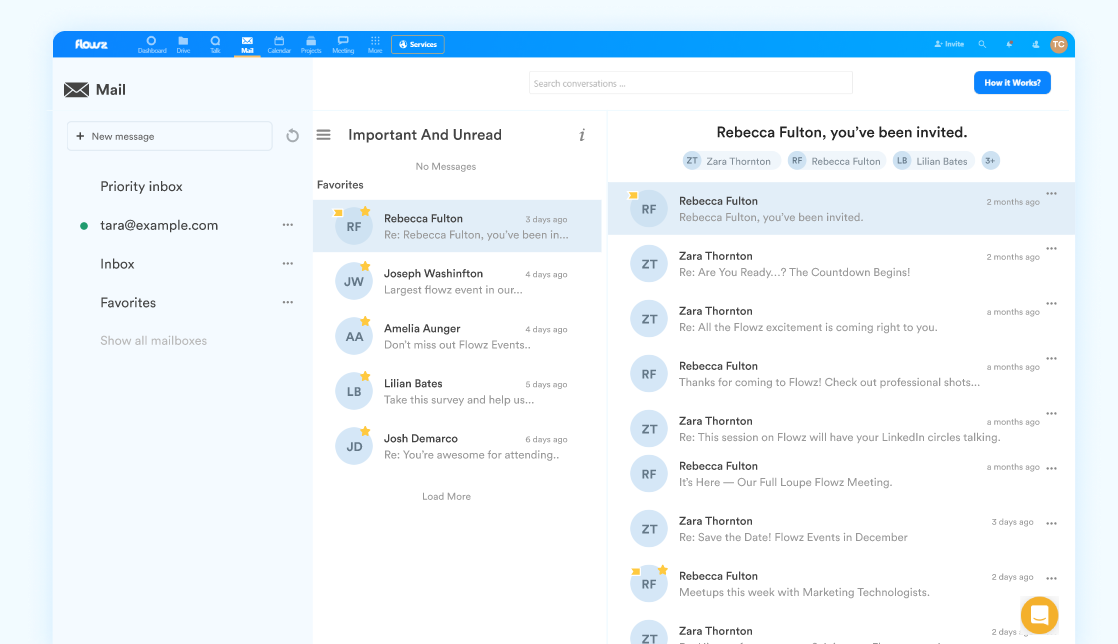
Task: Open the Dashboard from top navigation
Action: [x=152, y=44]
